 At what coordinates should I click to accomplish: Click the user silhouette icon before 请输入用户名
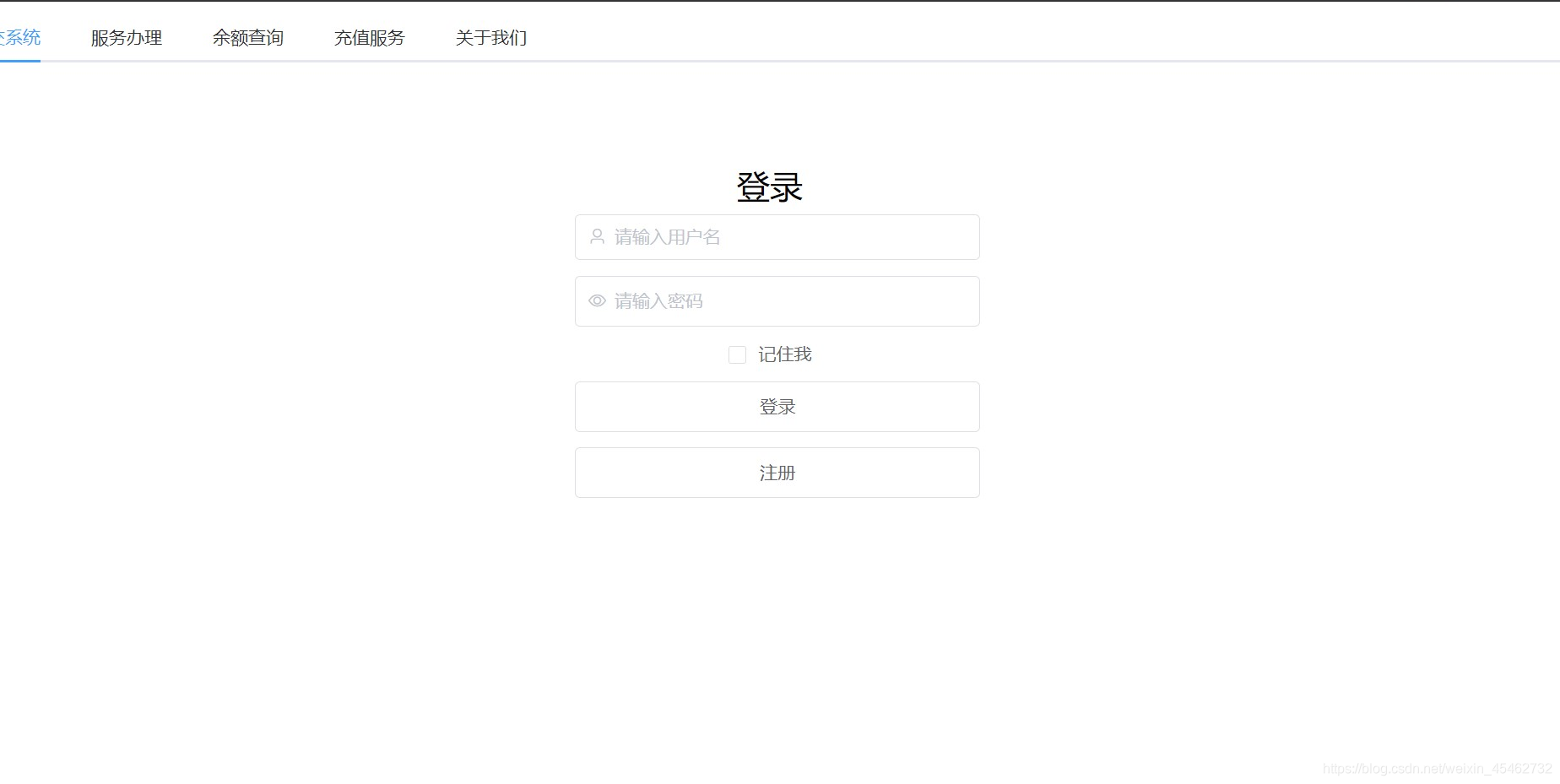596,237
